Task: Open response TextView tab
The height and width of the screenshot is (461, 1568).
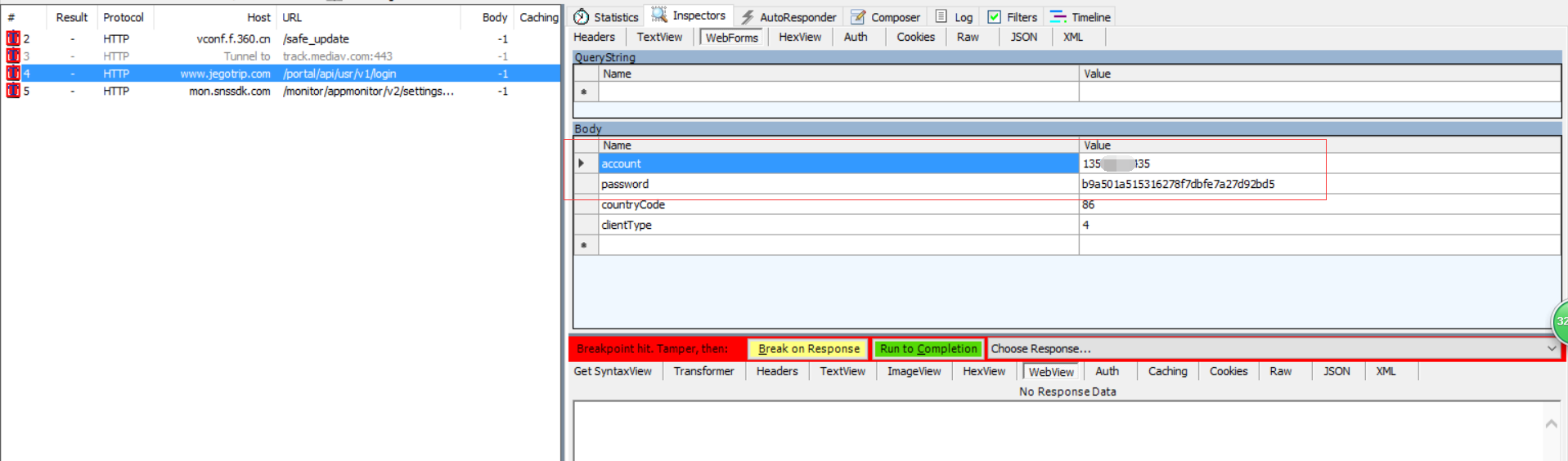Action: (842, 371)
